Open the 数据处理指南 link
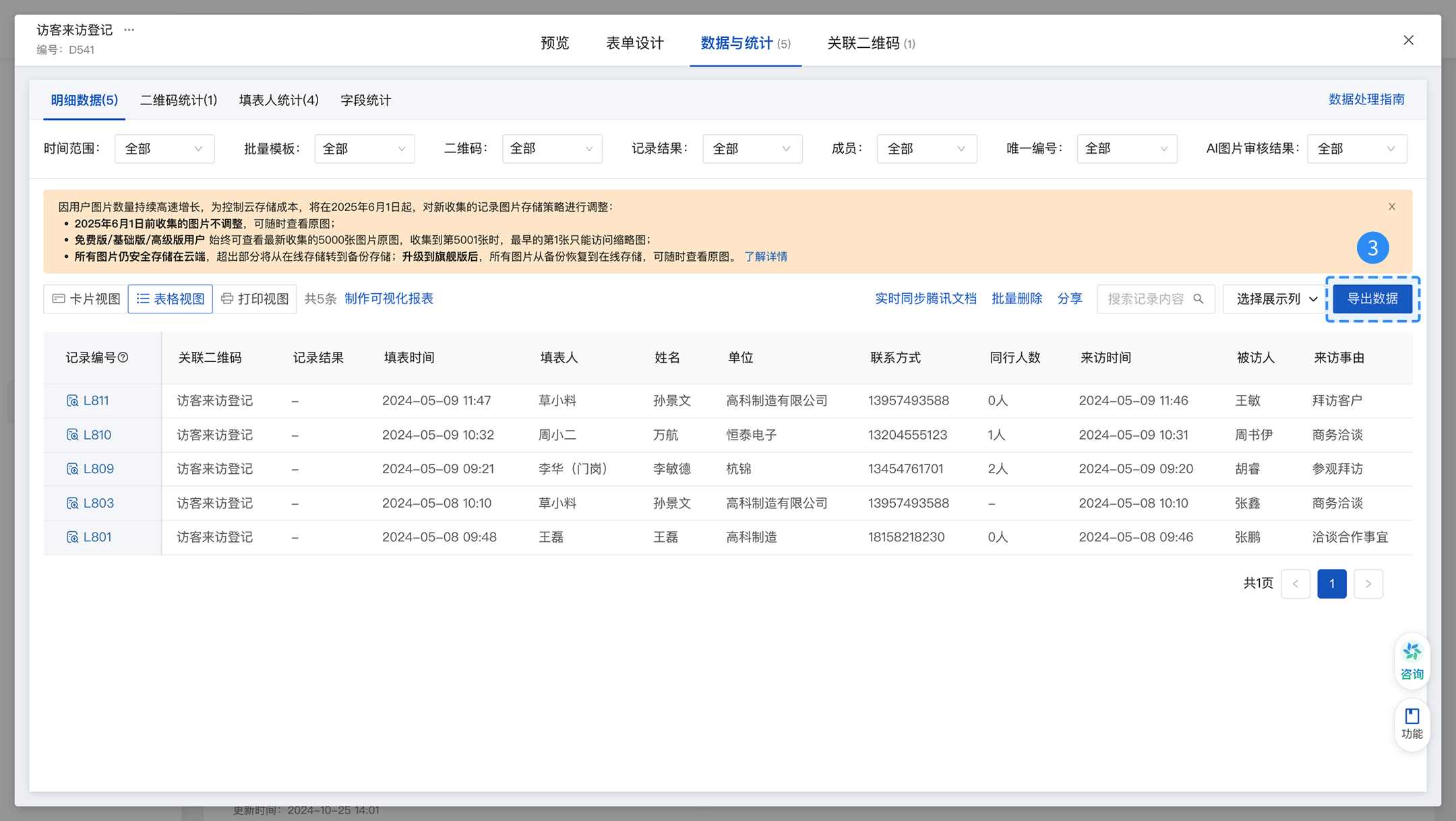 1366,100
